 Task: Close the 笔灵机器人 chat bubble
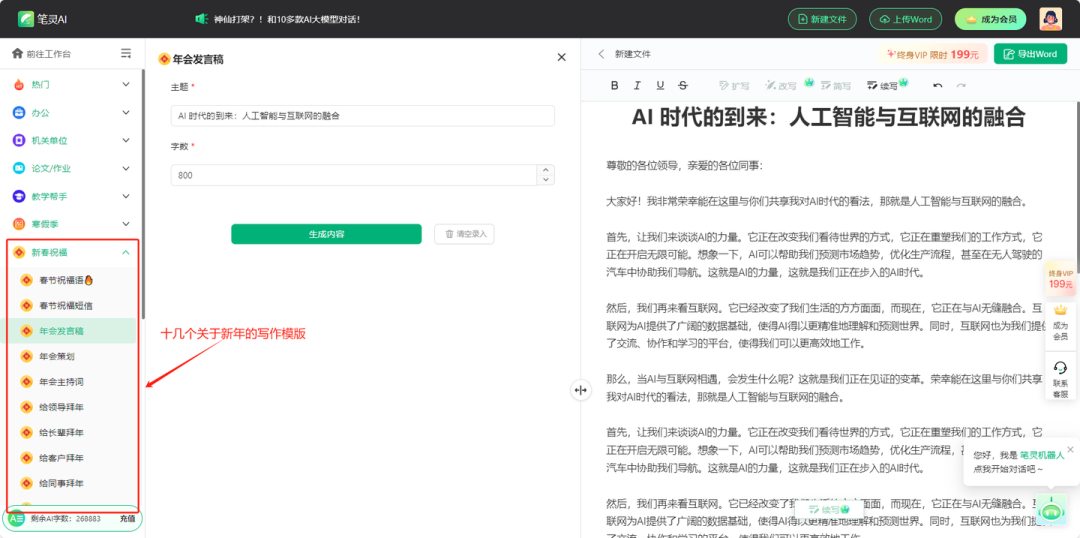(x=1070, y=449)
